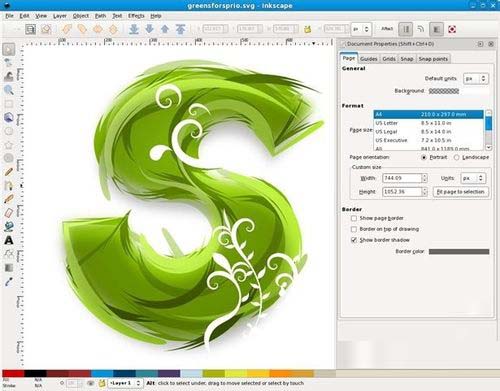Select the Pencil freehand tool
Viewport: 500px width, 391px height.
[x=9, y=172]
